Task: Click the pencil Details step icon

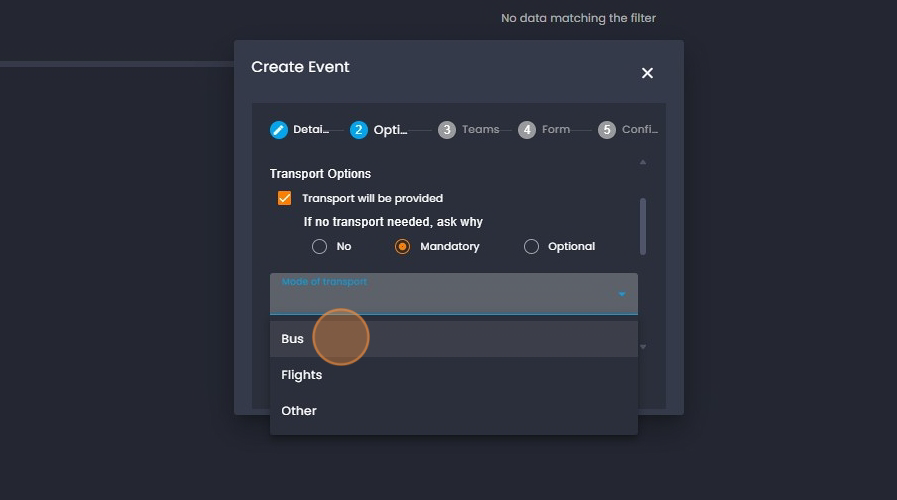Action: 279,130
